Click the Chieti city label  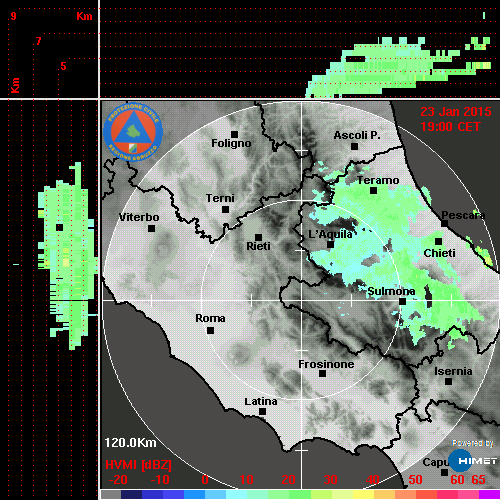pos(439,253)
